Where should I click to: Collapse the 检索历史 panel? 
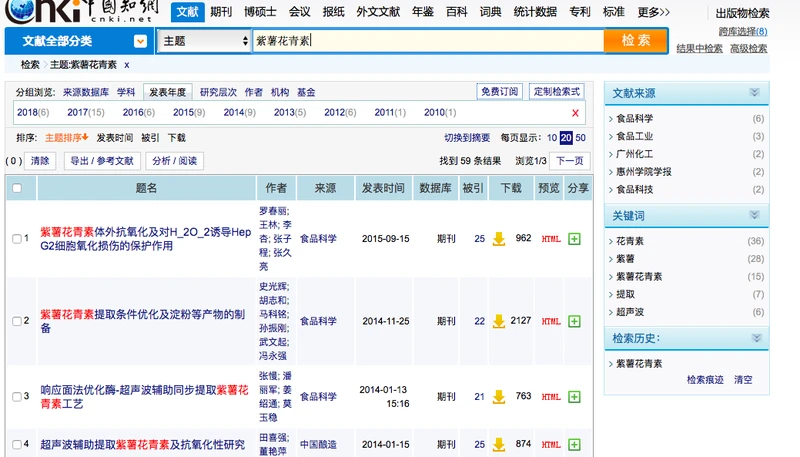[756, 338]
